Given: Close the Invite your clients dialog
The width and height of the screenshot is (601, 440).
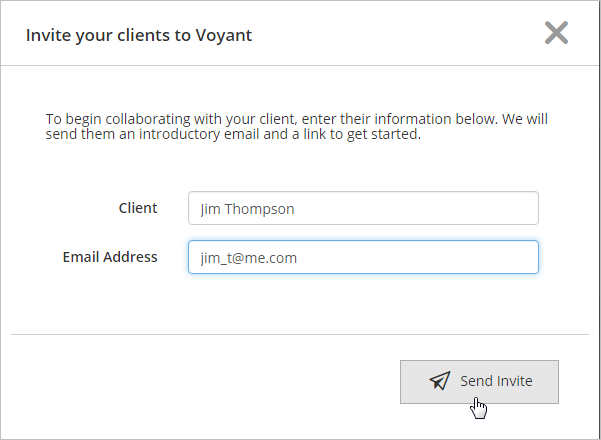Looking at the screenshot, I should tap(556, 33).
